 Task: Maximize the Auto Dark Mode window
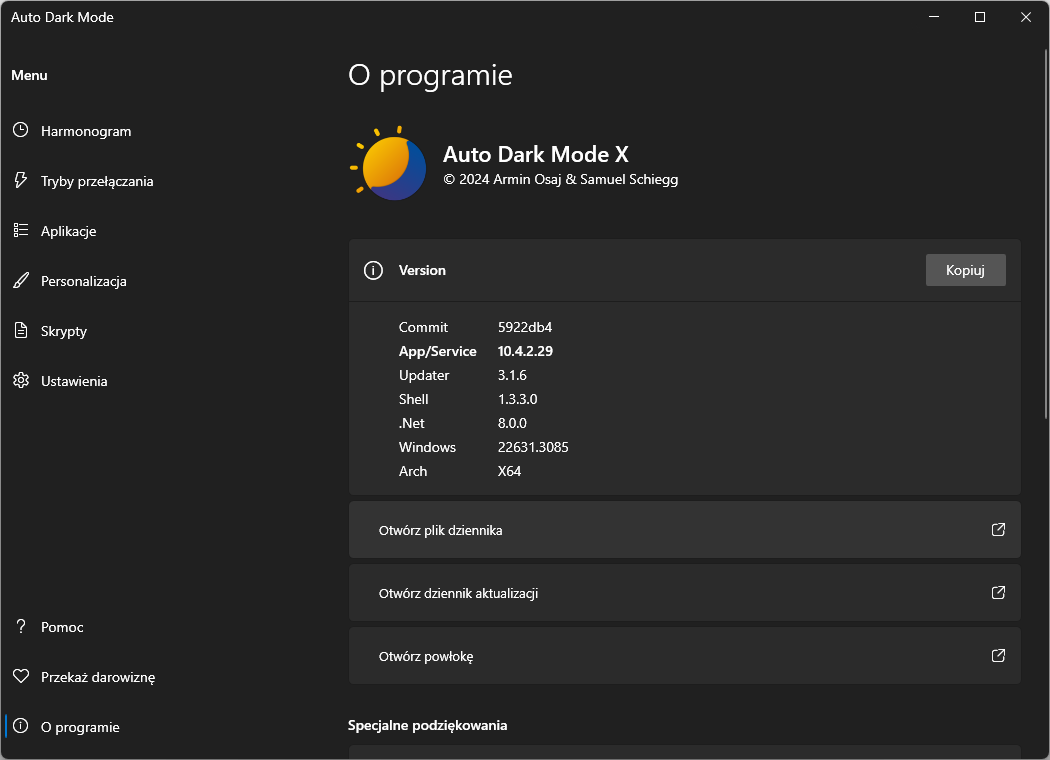(980, 17)
